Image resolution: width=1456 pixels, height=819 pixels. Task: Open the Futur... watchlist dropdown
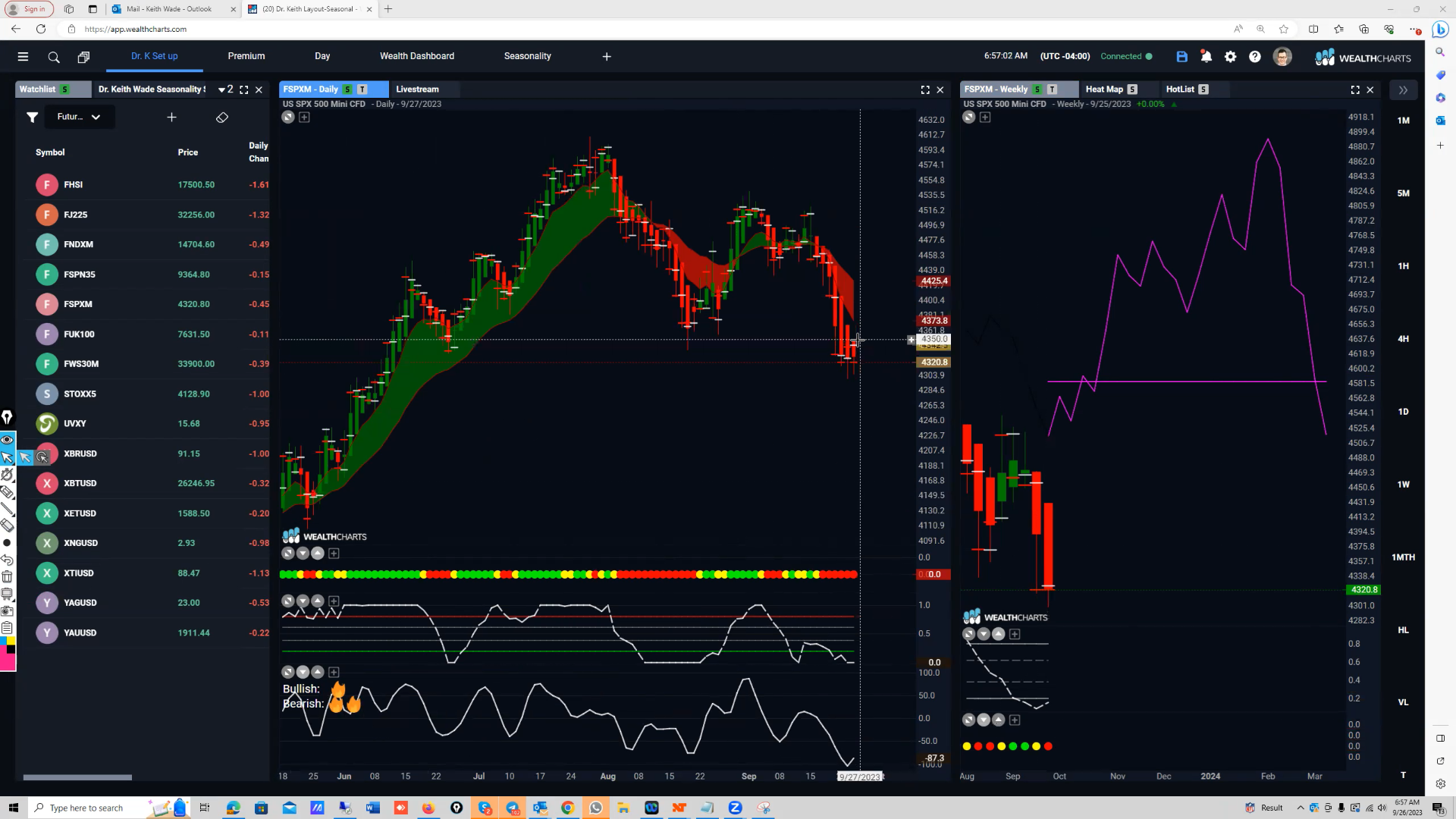[x=78, y=117]
